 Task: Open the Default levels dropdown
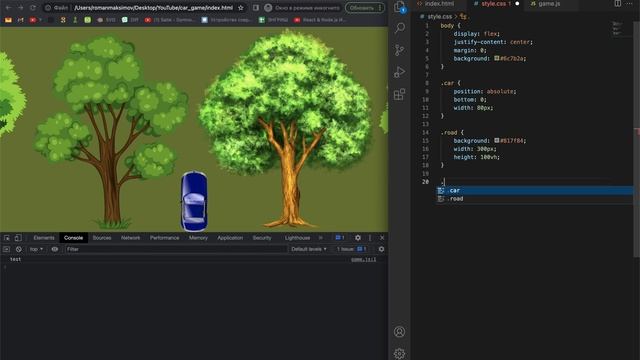(x=309, y=249)
